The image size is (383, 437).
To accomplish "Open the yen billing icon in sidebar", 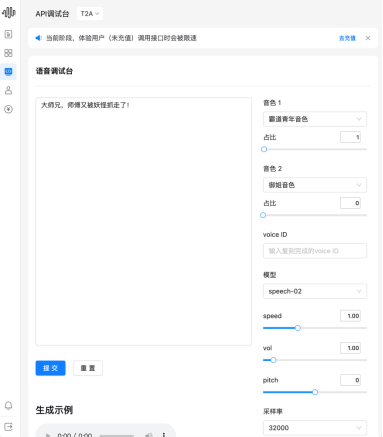I will (8, 109).
